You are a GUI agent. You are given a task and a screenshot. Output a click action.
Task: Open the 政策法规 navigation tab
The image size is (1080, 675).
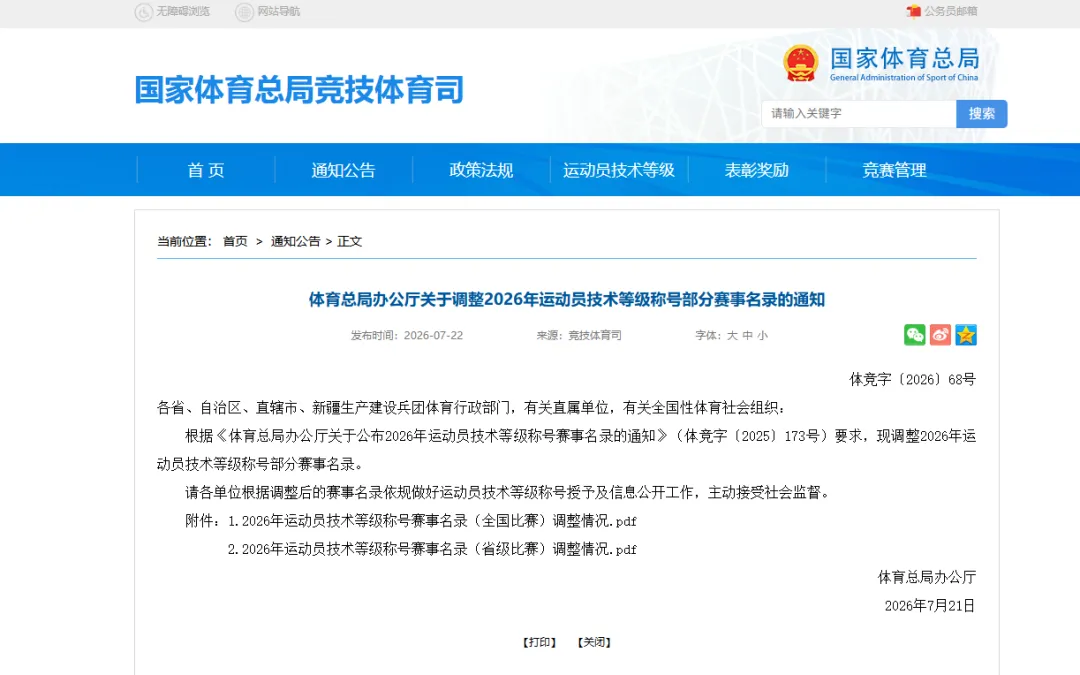point(481,170)
